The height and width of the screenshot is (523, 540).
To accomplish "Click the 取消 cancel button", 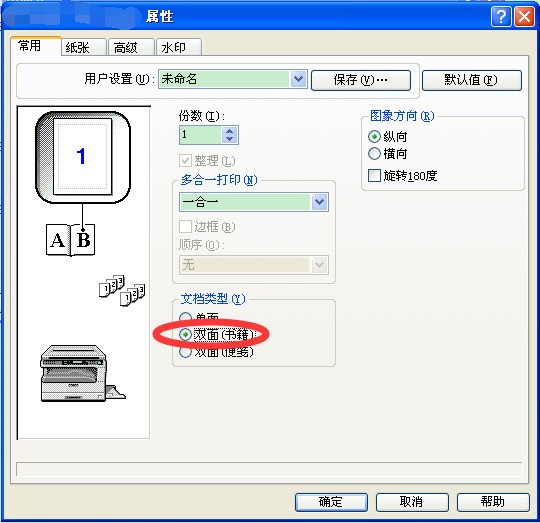I will [x=412, y=502].
